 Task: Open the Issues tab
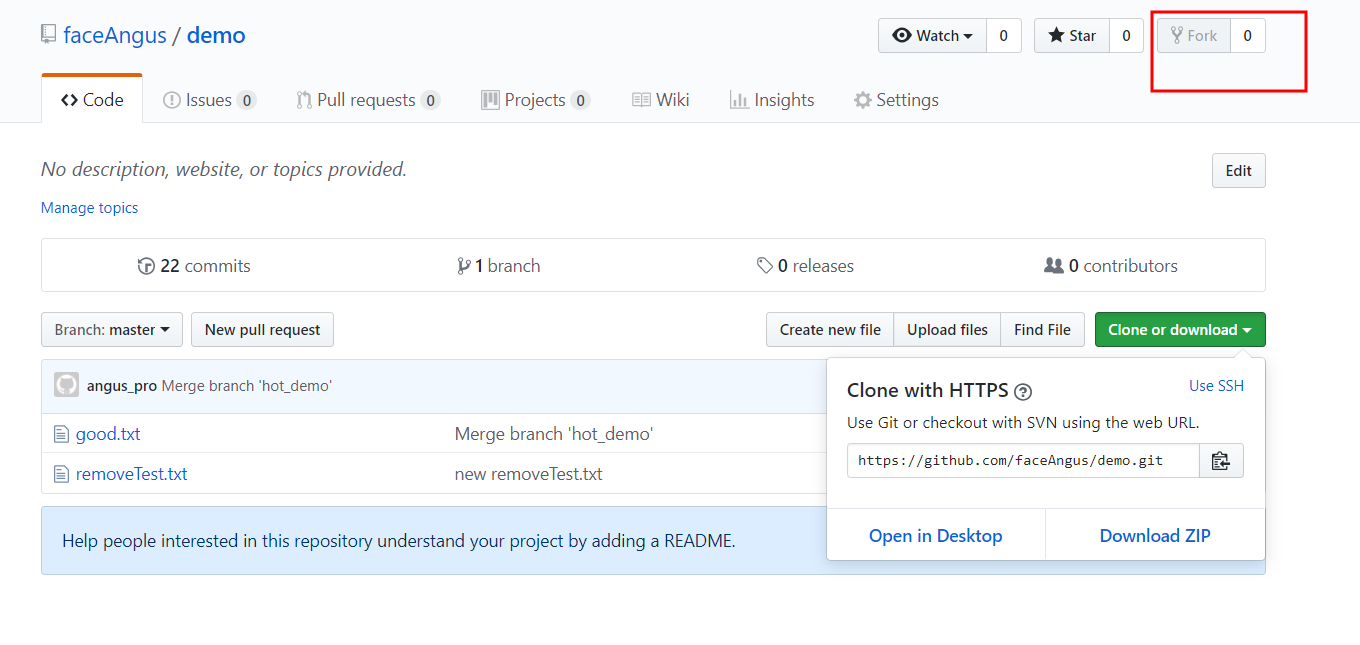click(x=209, y=100)
